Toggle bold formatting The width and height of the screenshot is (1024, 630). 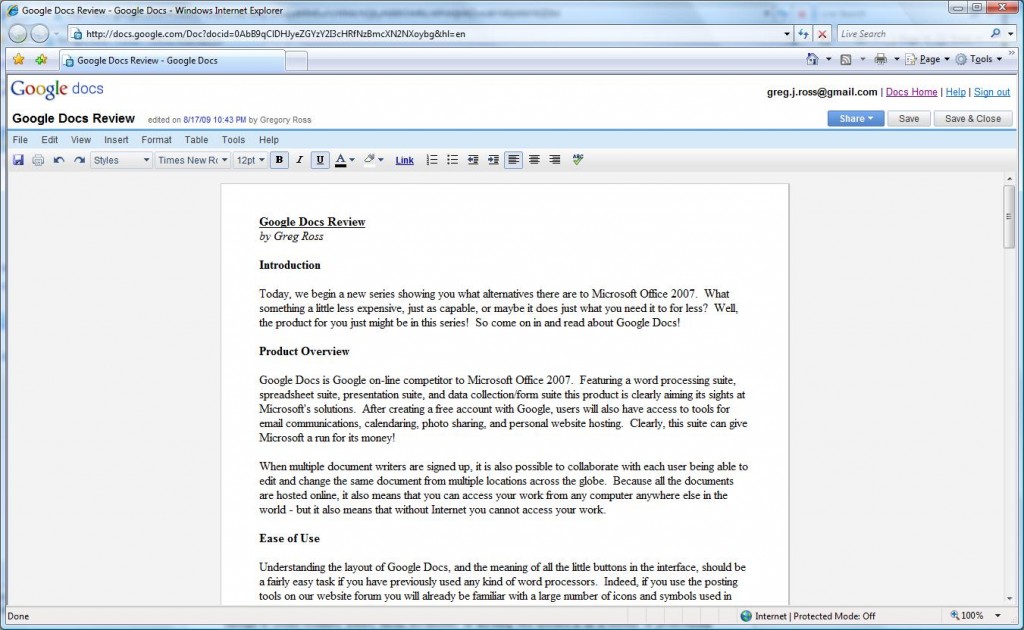(279, 160)
